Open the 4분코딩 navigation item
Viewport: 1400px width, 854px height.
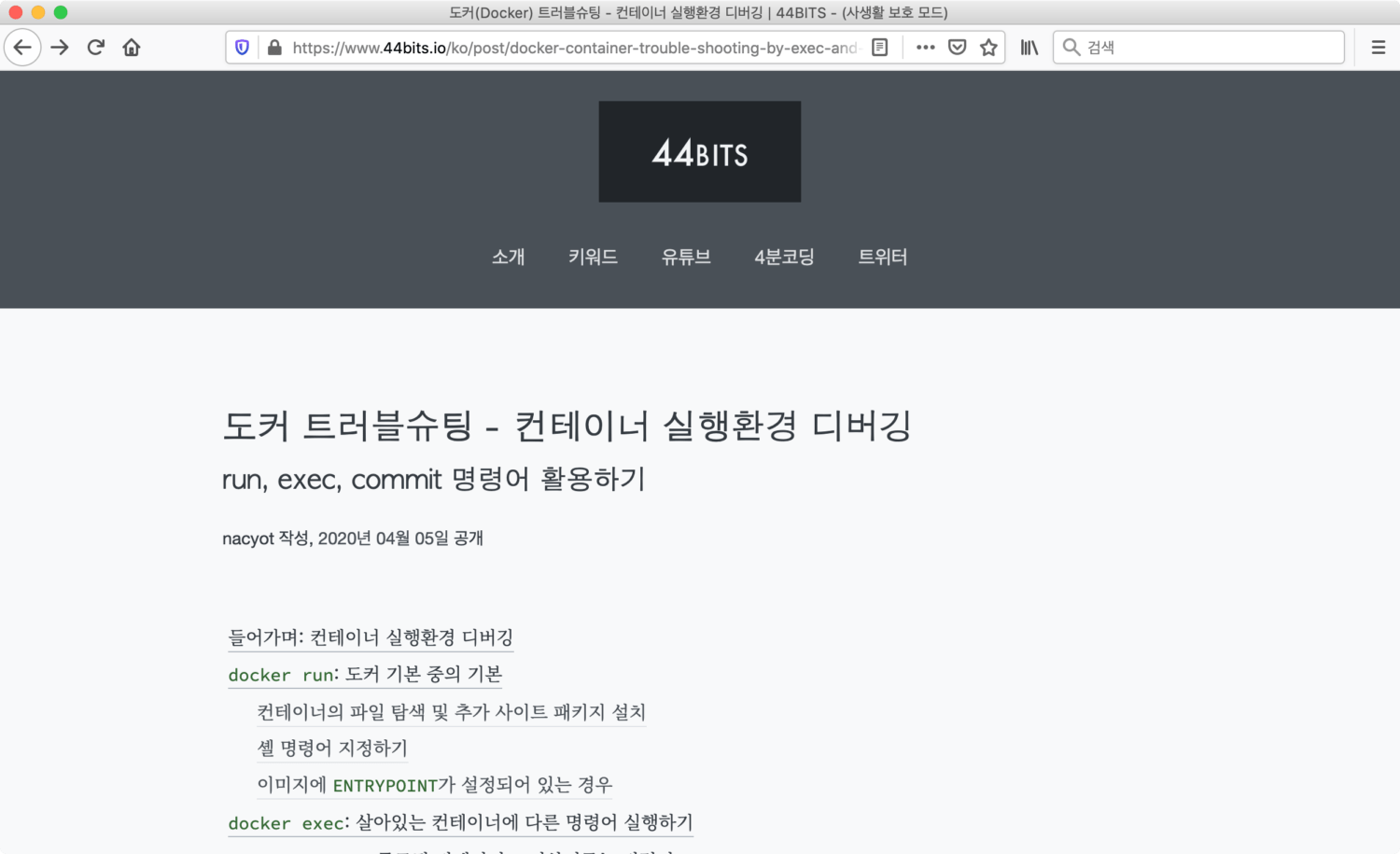[785, 257]
